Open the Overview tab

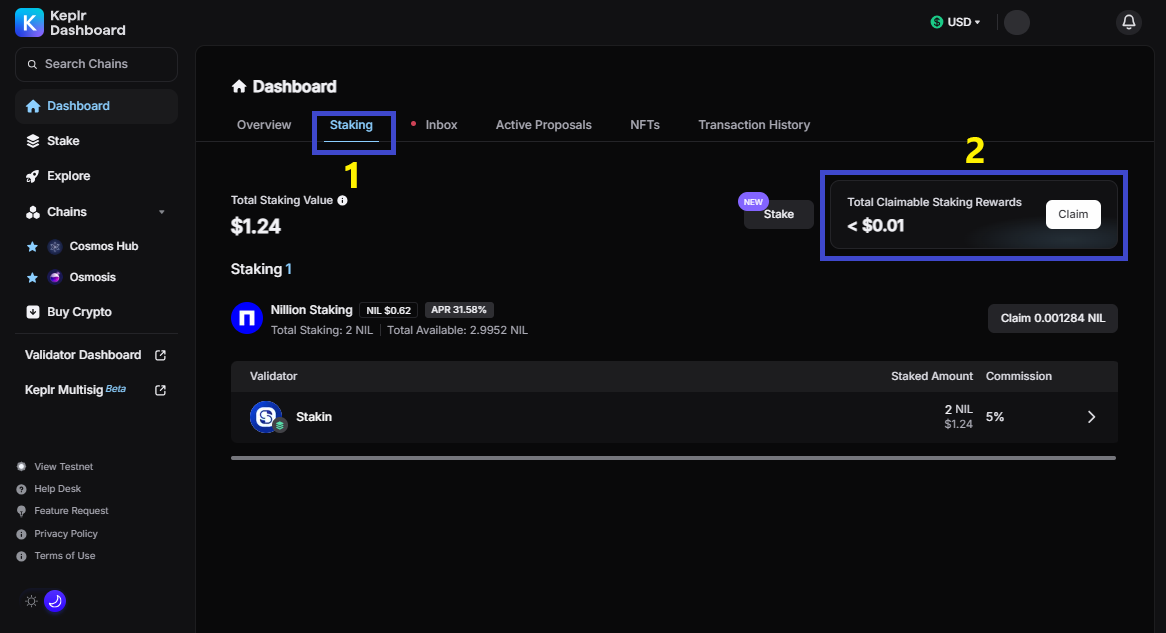click(264, 125)
